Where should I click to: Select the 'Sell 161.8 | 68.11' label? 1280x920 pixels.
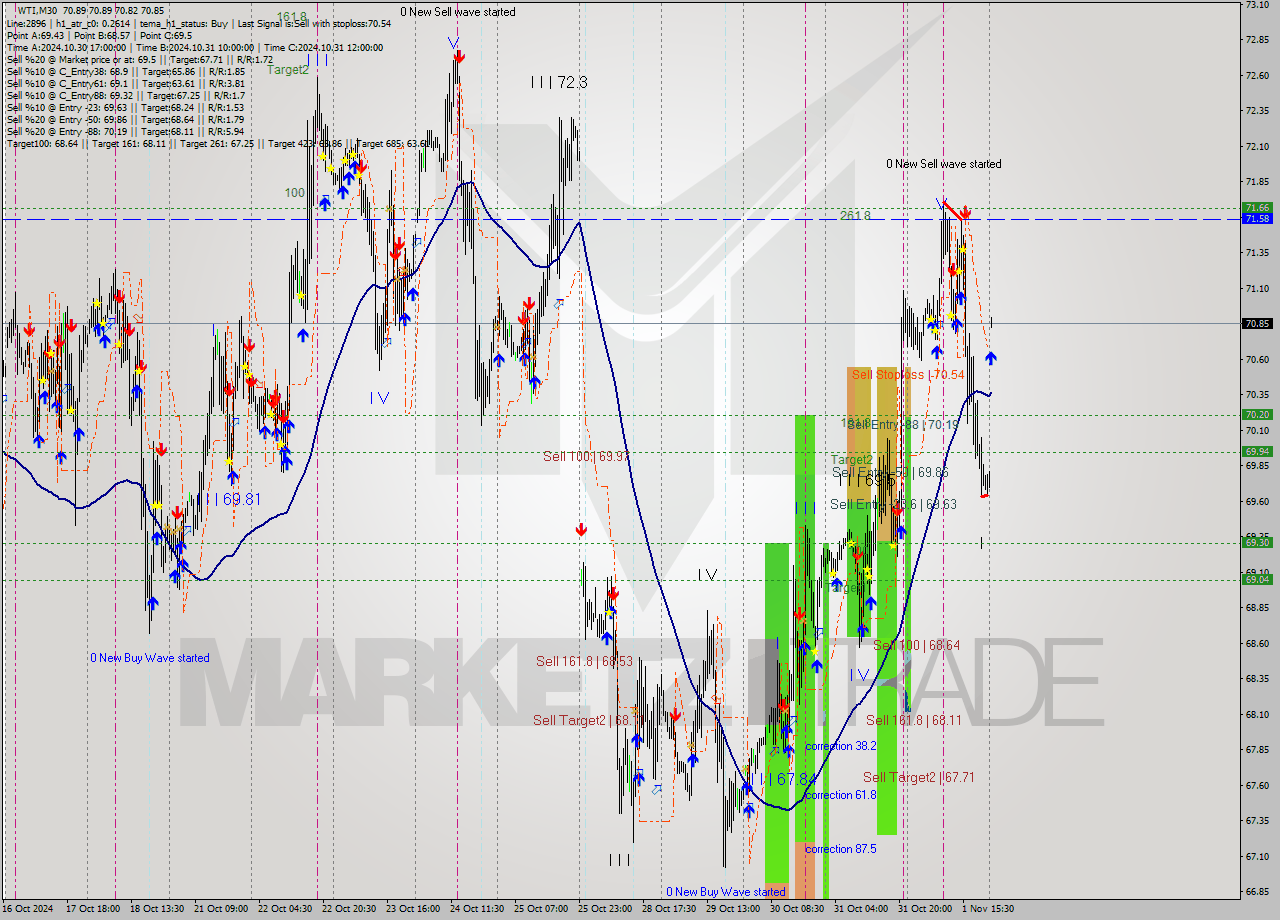click(914, 720)
